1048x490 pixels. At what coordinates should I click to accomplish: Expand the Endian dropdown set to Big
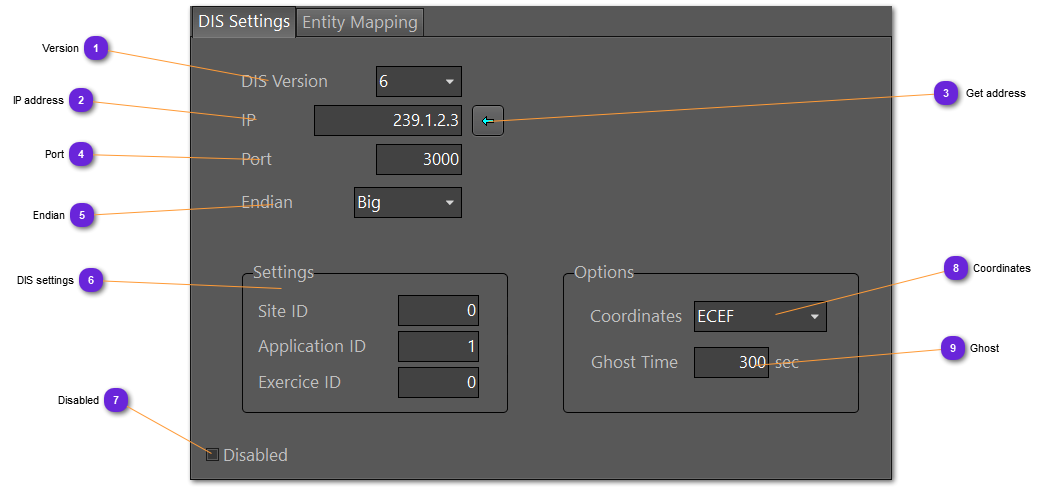[x=407, y=203]
